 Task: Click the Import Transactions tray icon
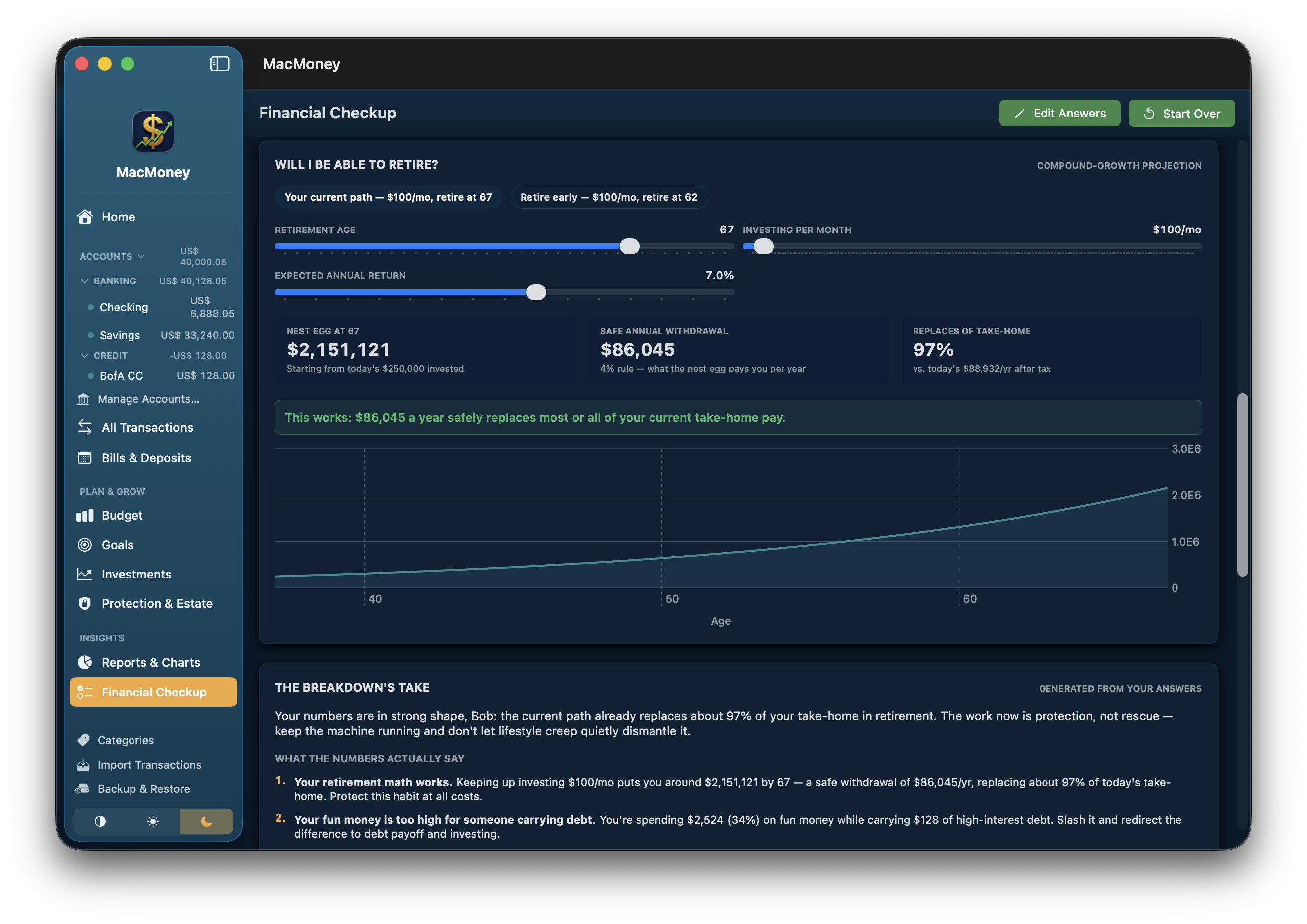click(83, 765)
